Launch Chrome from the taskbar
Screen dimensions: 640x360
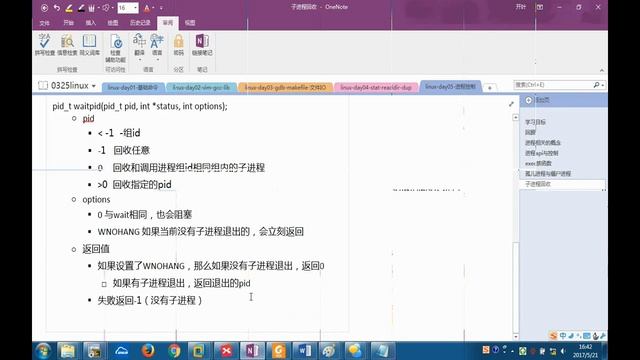174,351
